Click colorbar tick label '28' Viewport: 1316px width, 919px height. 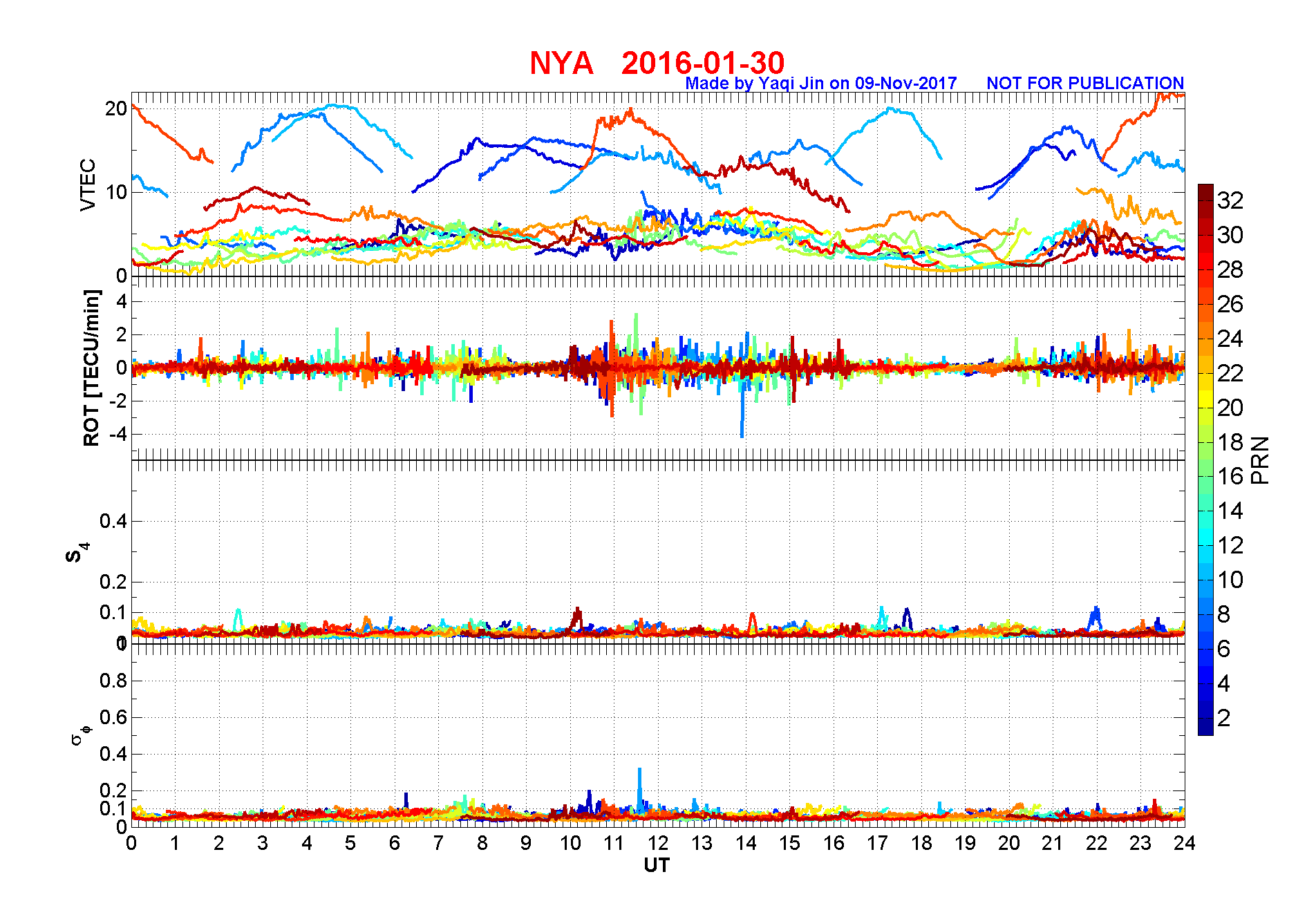coord(1230,269)
